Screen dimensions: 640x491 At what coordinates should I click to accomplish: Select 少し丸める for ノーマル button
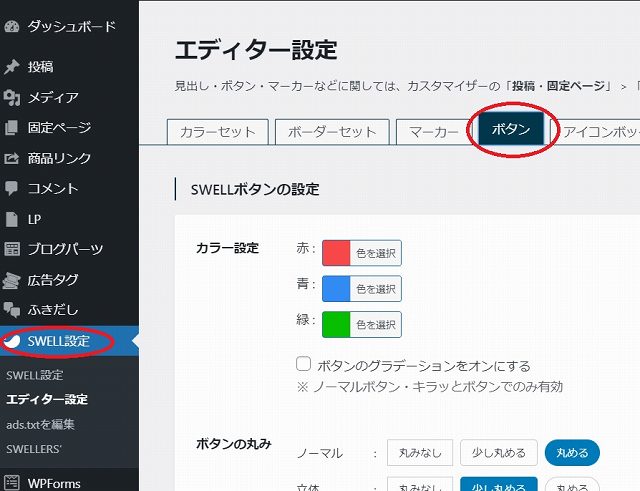click(499, 453)
